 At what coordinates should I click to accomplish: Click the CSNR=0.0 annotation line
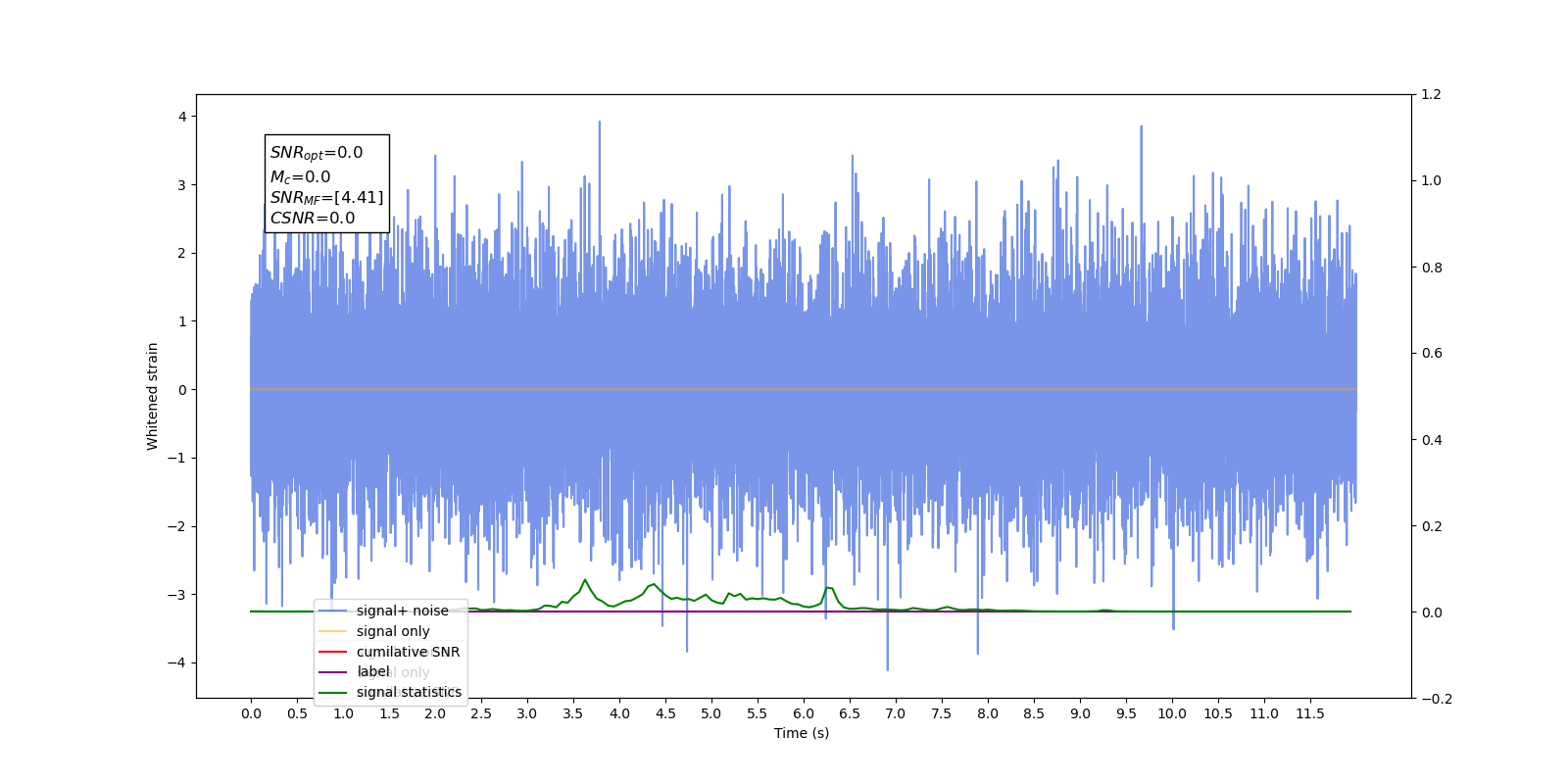point(313,219)
